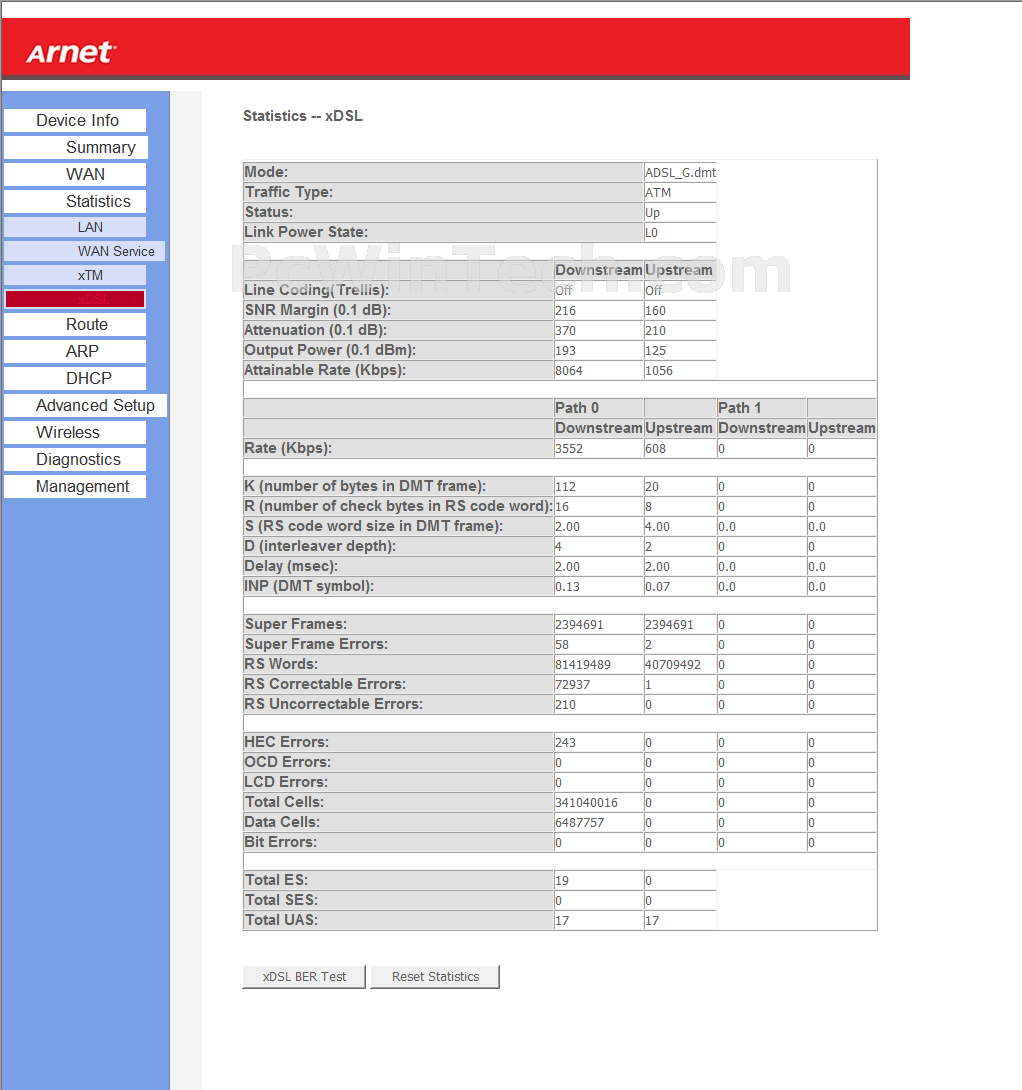The width and height of the screenshot is (1022, 1090).
Task: Open the DHCP page
Action: 75,379
